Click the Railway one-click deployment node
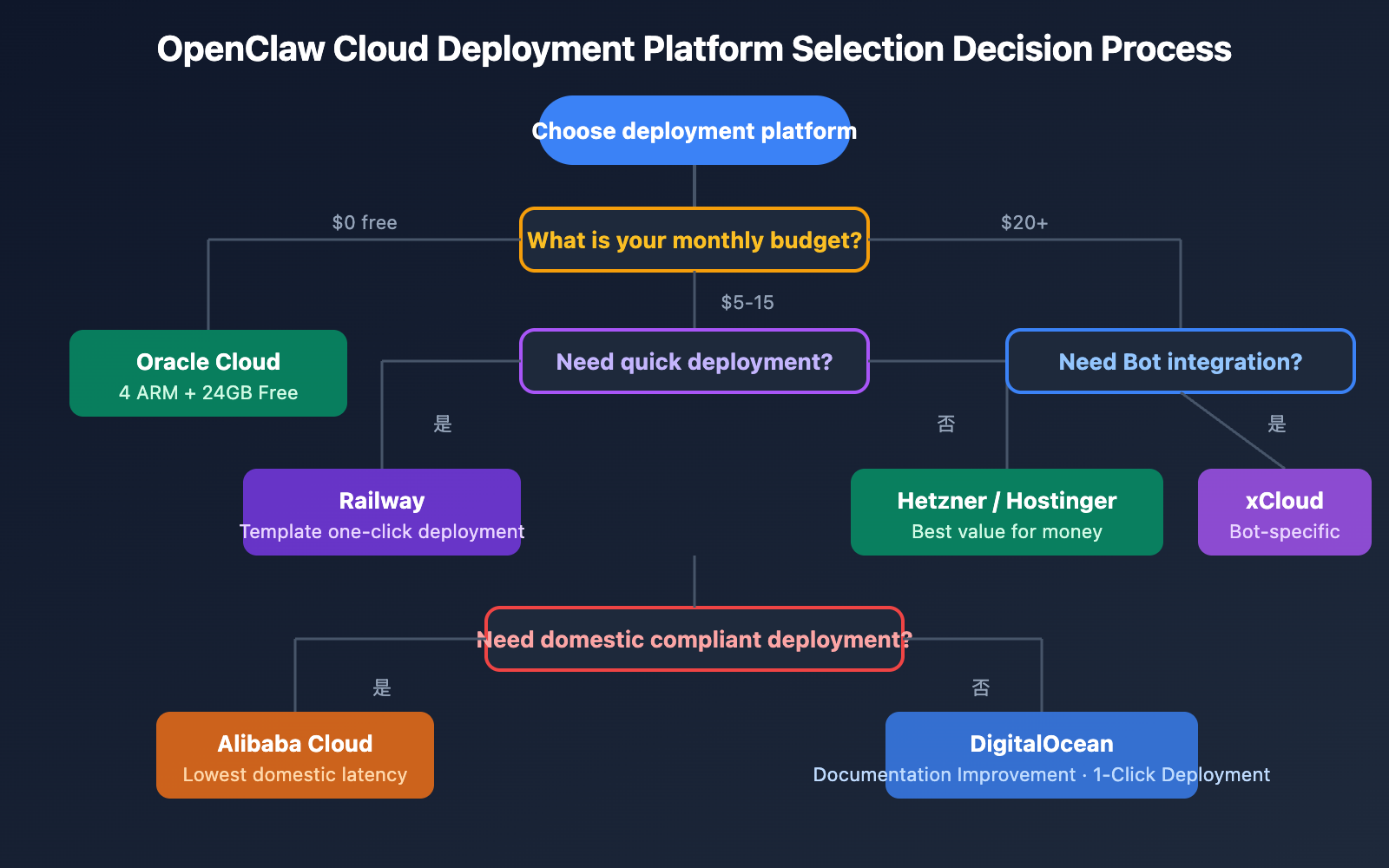The height and width of the screenshot is (868, 1389). coord(381,512)
